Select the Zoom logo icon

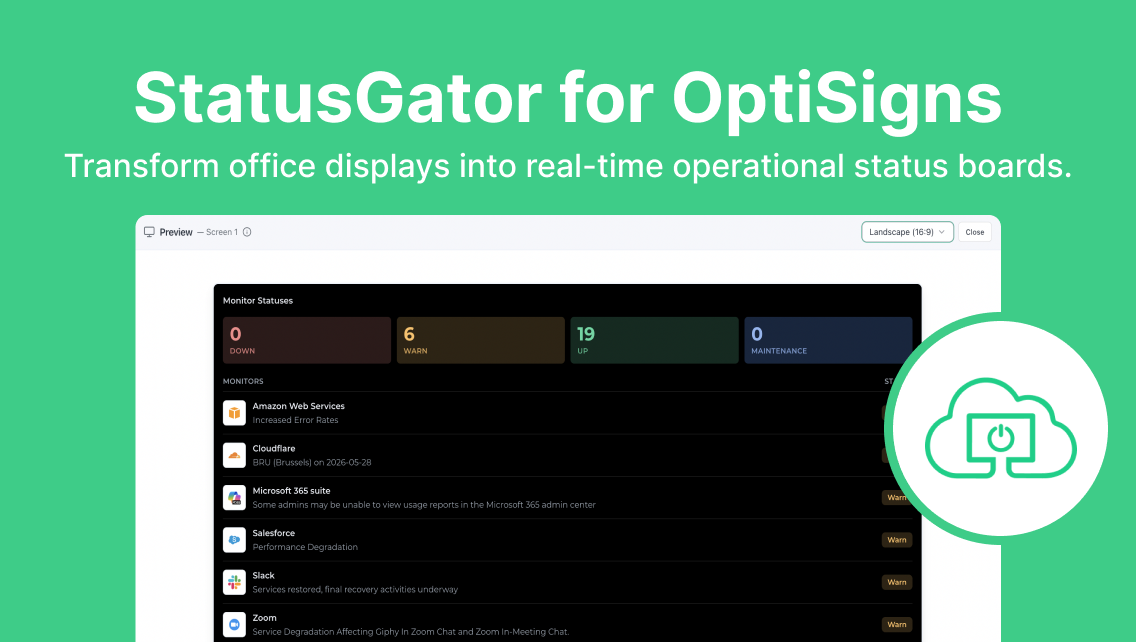234,624
